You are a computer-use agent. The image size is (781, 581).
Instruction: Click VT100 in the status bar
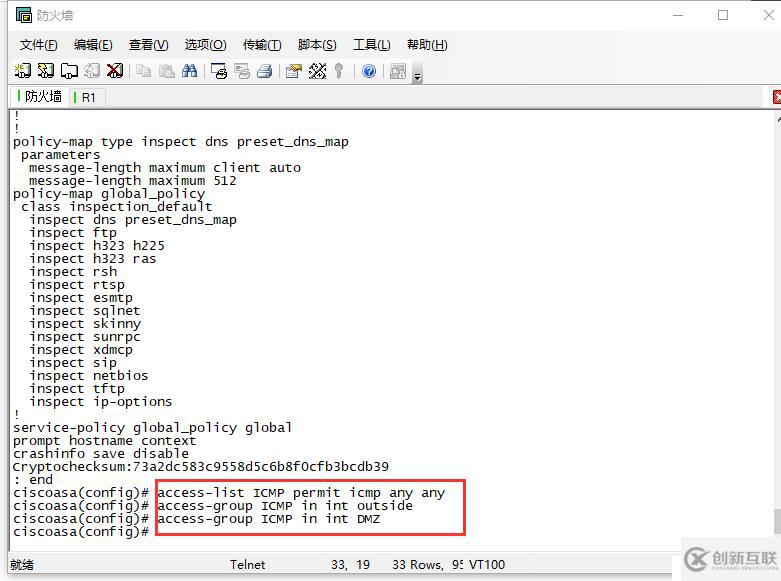click(487, 565)
